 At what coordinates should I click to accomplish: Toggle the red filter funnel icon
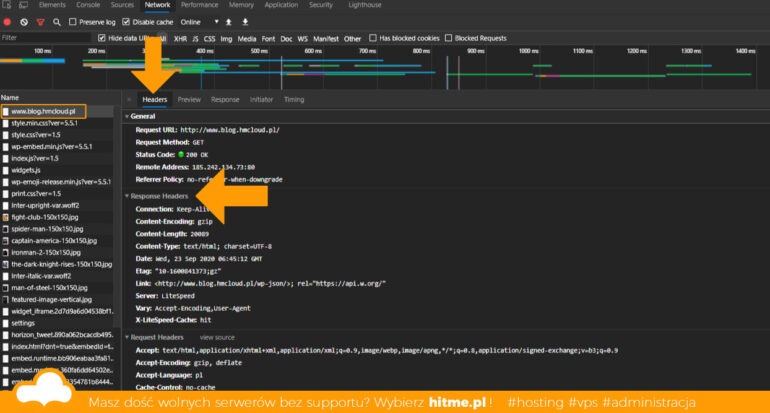point(40,22)
